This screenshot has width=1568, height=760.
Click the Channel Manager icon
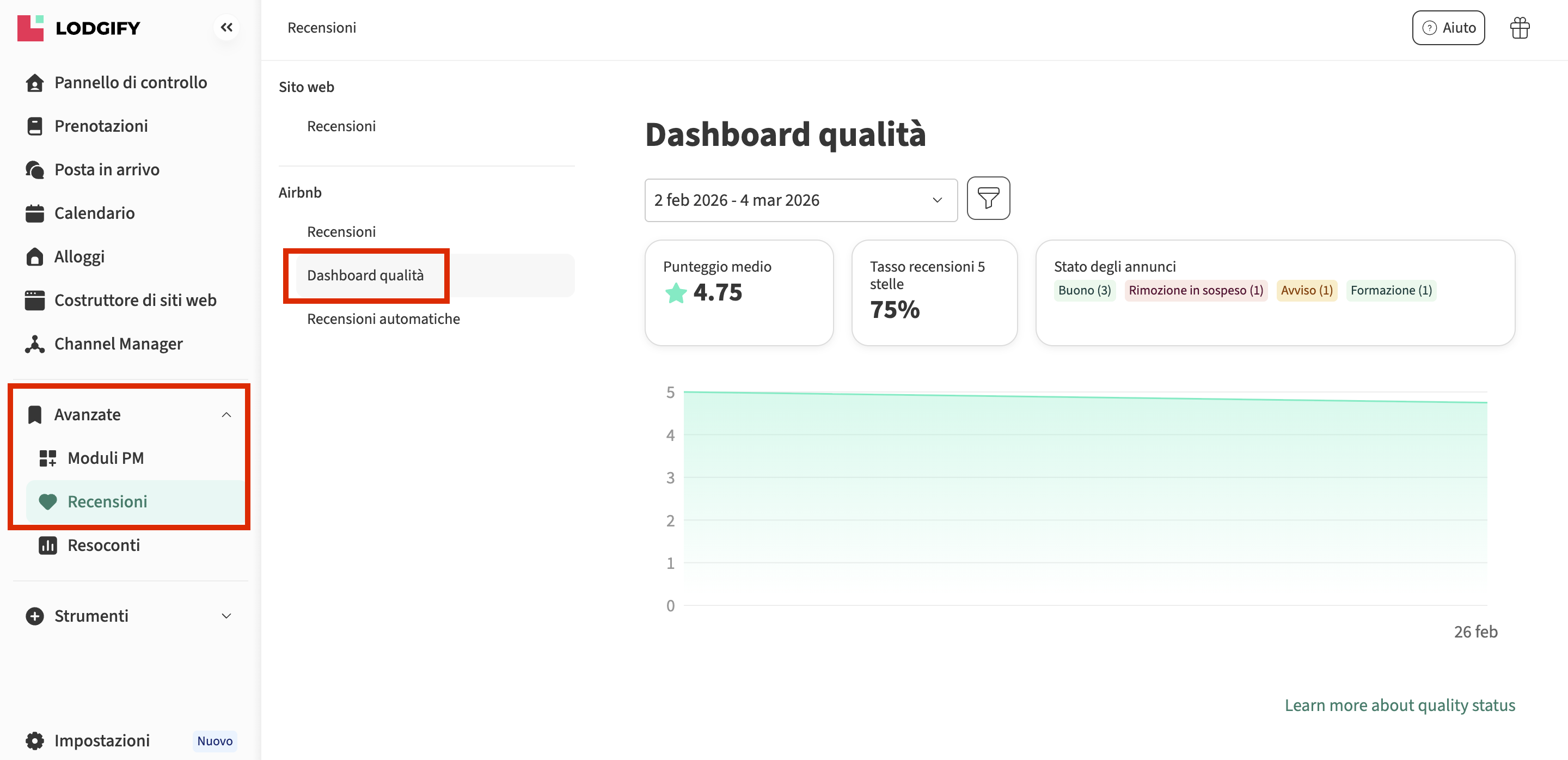point(35,344)
